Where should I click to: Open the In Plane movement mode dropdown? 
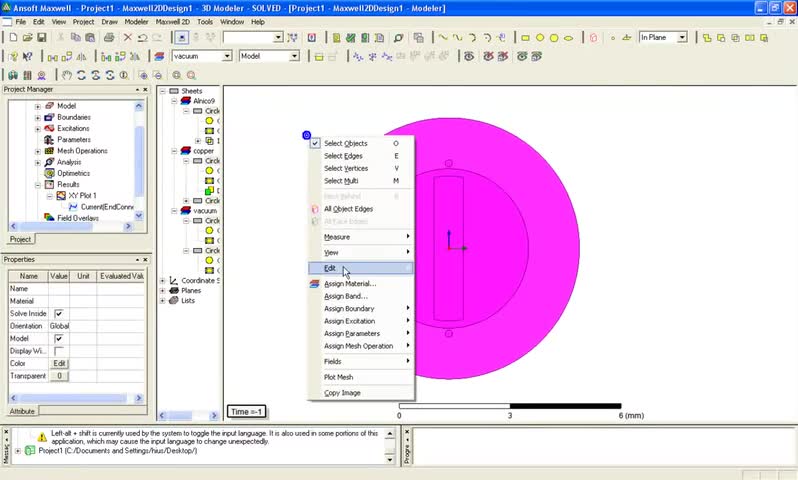[682, 37]
